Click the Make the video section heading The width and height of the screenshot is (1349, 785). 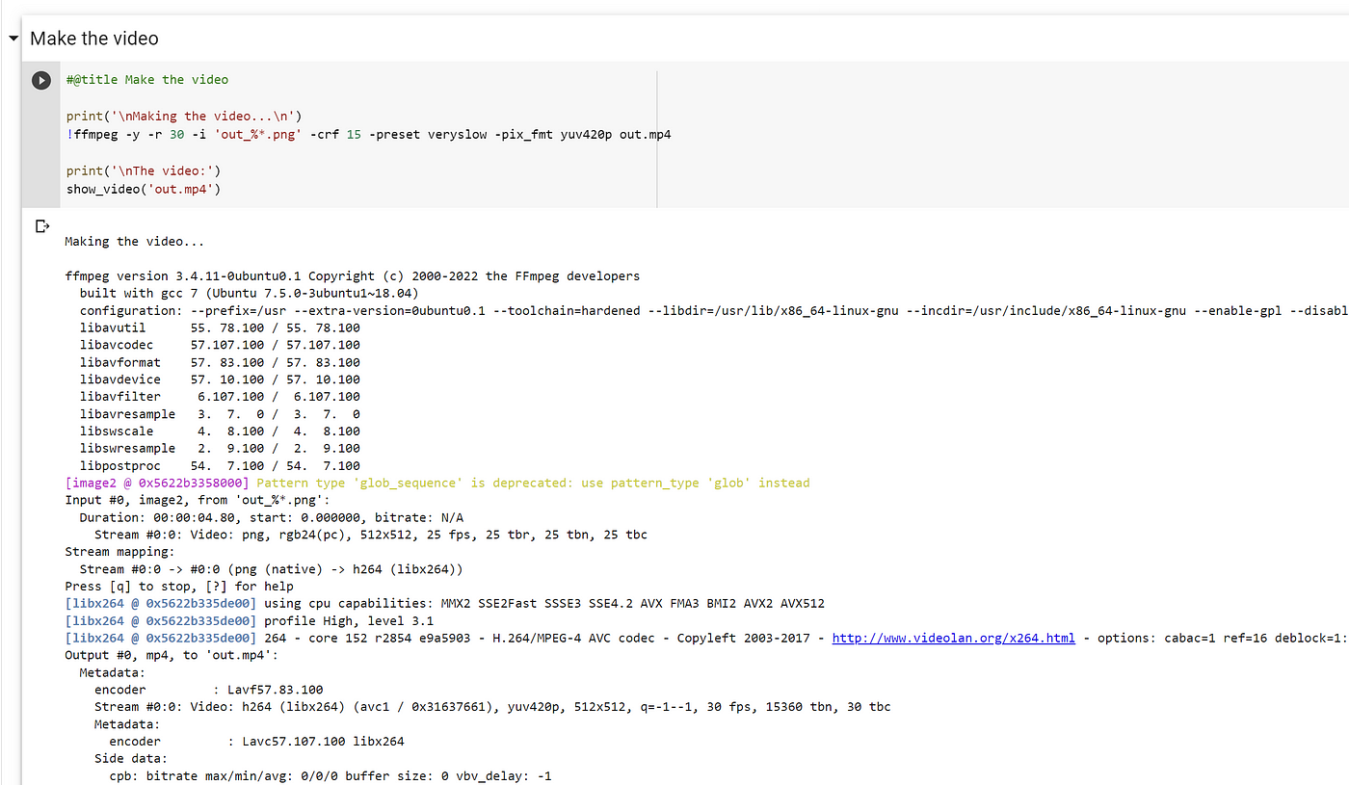click(x=94, y=39)
